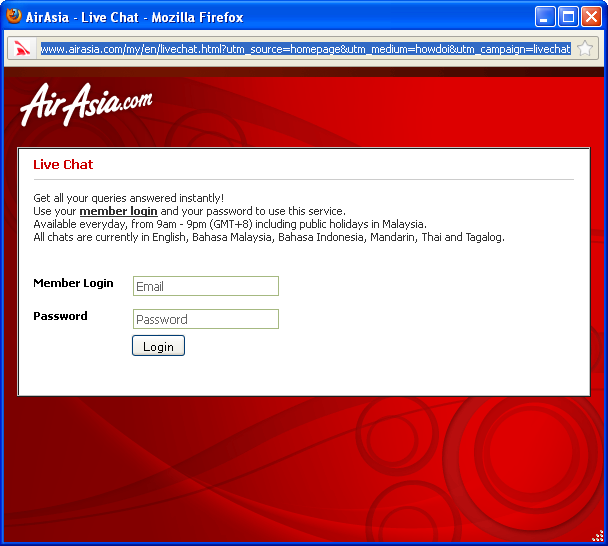Click the AirAsia site favicon in address bar
The image size is (608, 546).
coord(22,49)
